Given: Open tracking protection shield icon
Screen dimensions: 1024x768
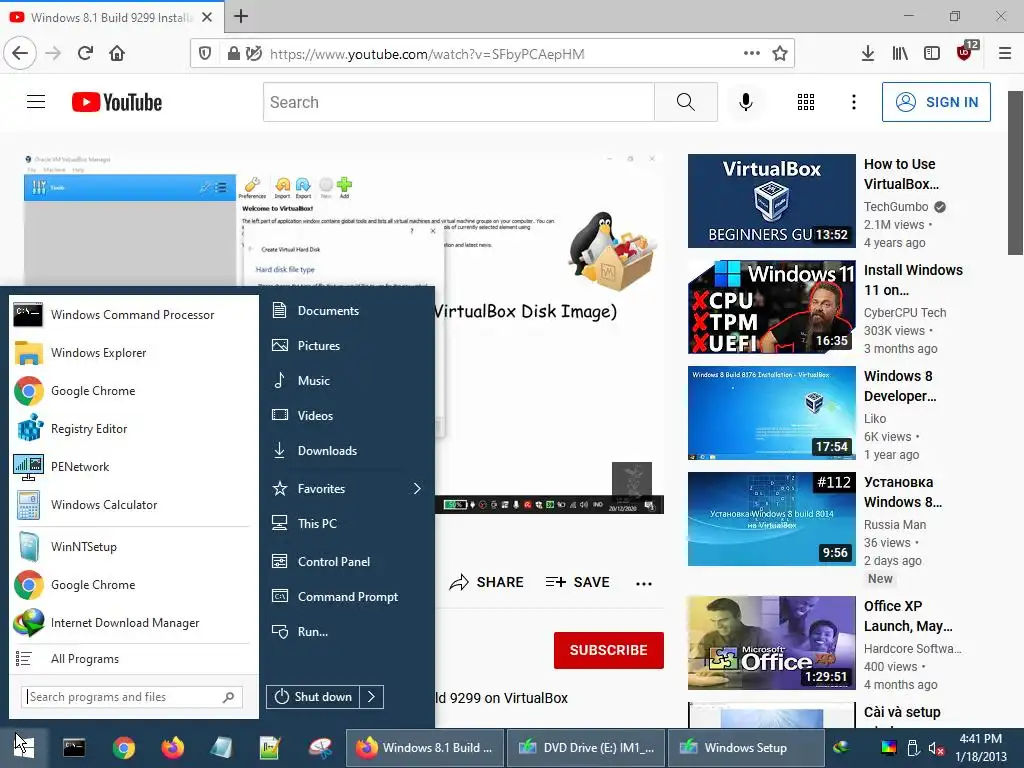Looking at the screenshot, I should pyautogui.click(x=205, y=54).
